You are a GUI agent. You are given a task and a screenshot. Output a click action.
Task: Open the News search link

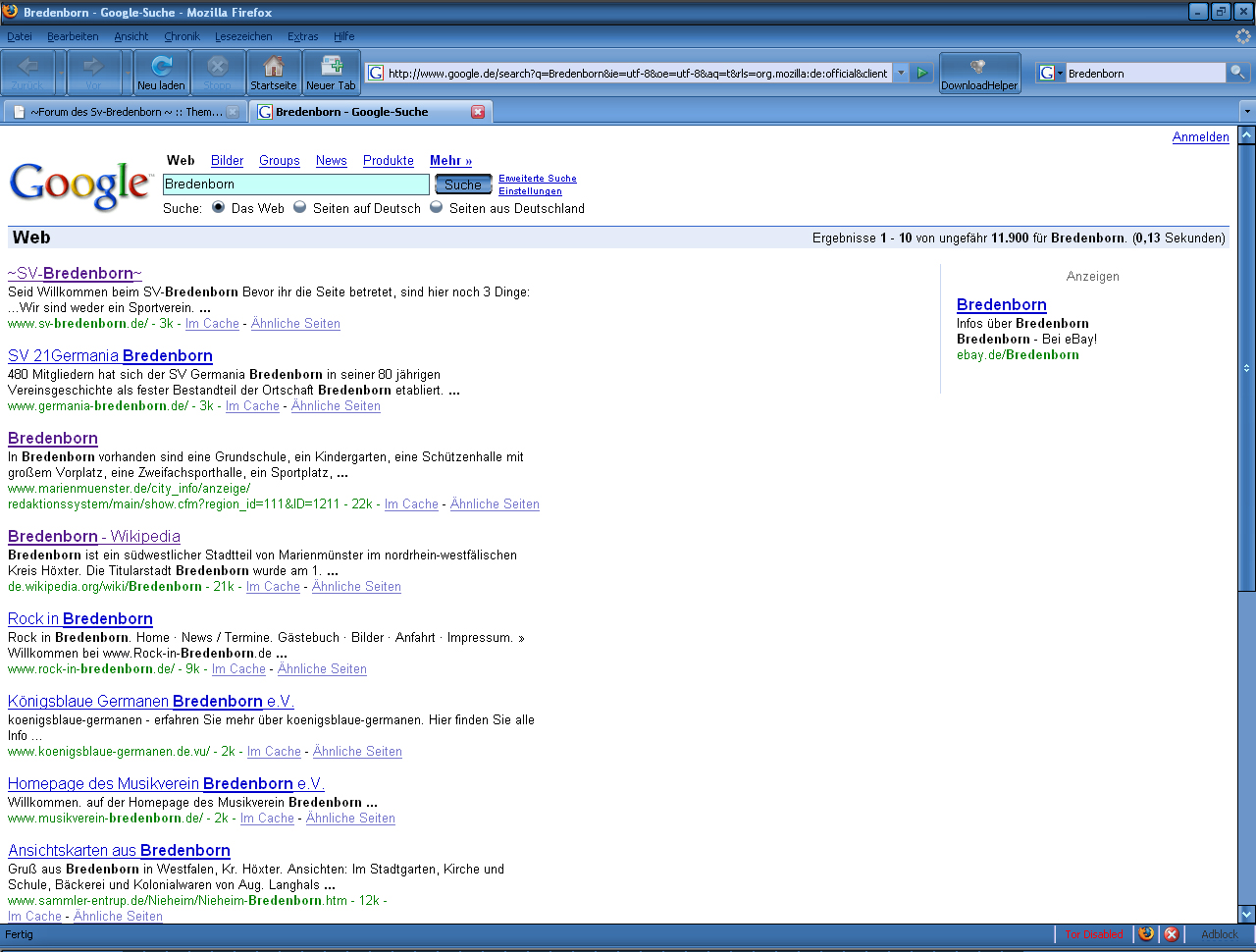(x=332, y=161)
